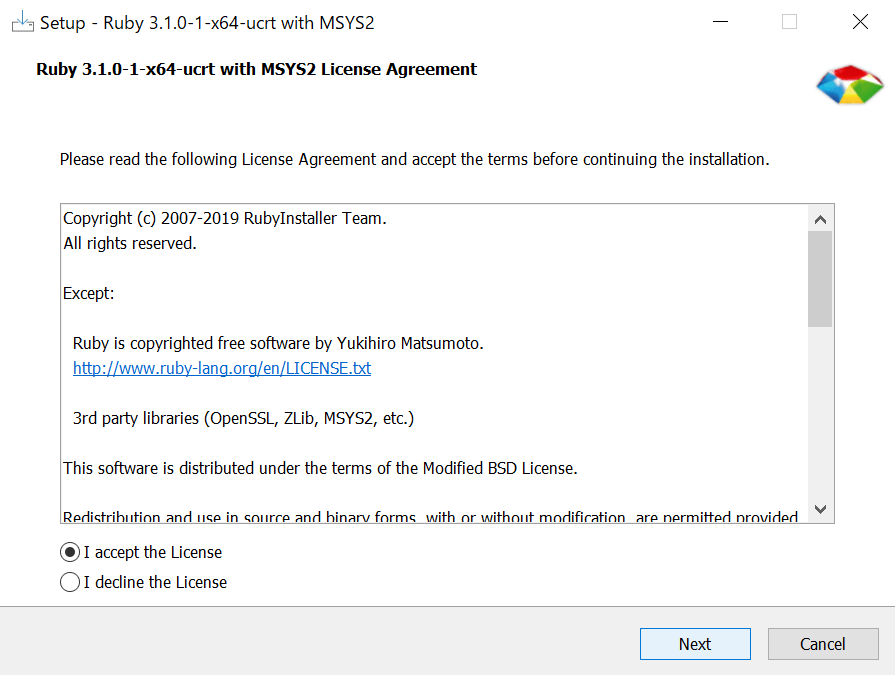The width and height of the screenshot is (895, 675).
Task: Click the license scrollbar thumb
Action: tap(820, 278)
